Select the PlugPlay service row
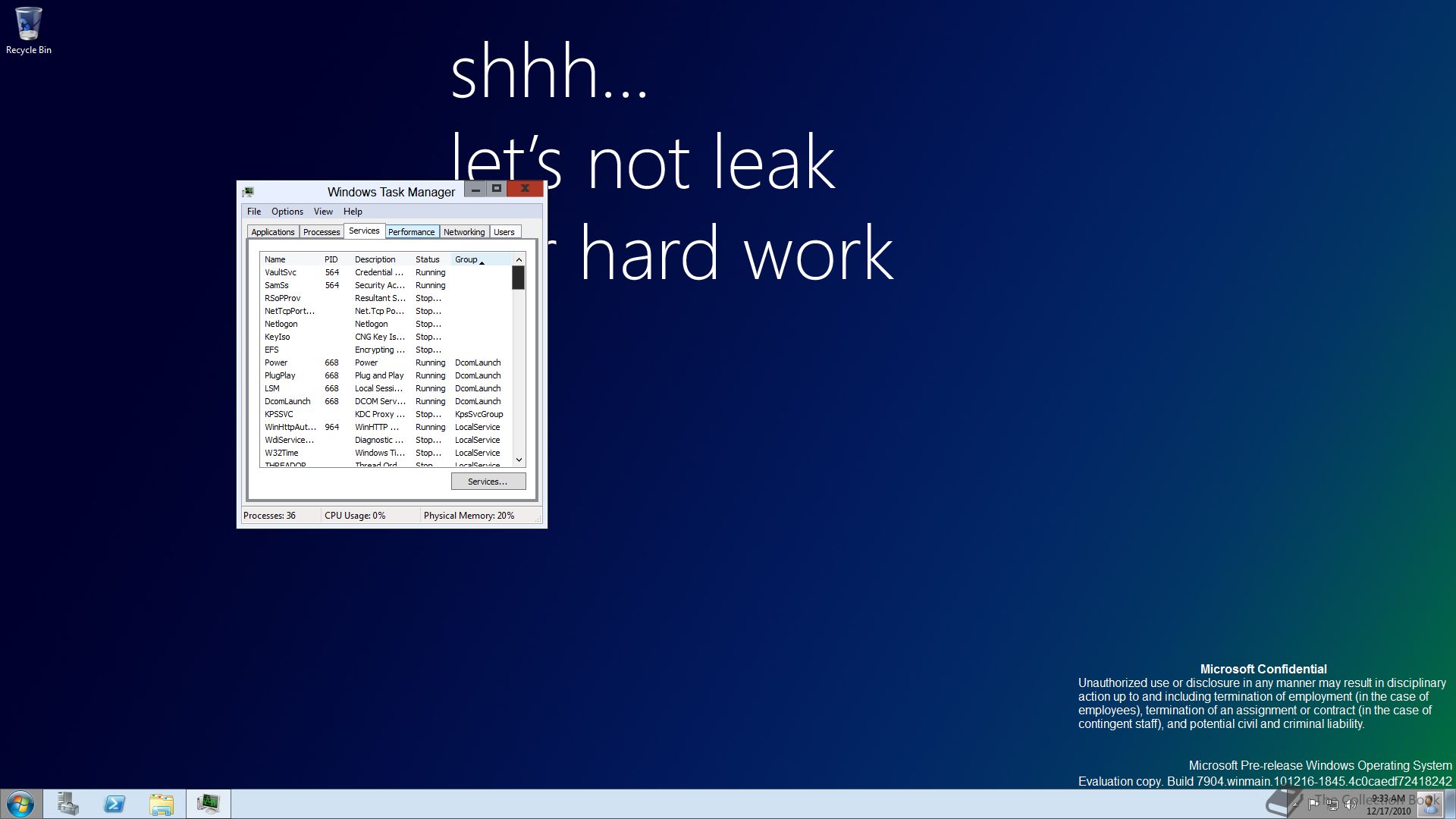Viewport: 1456px width, 819px height. (386, 375)
